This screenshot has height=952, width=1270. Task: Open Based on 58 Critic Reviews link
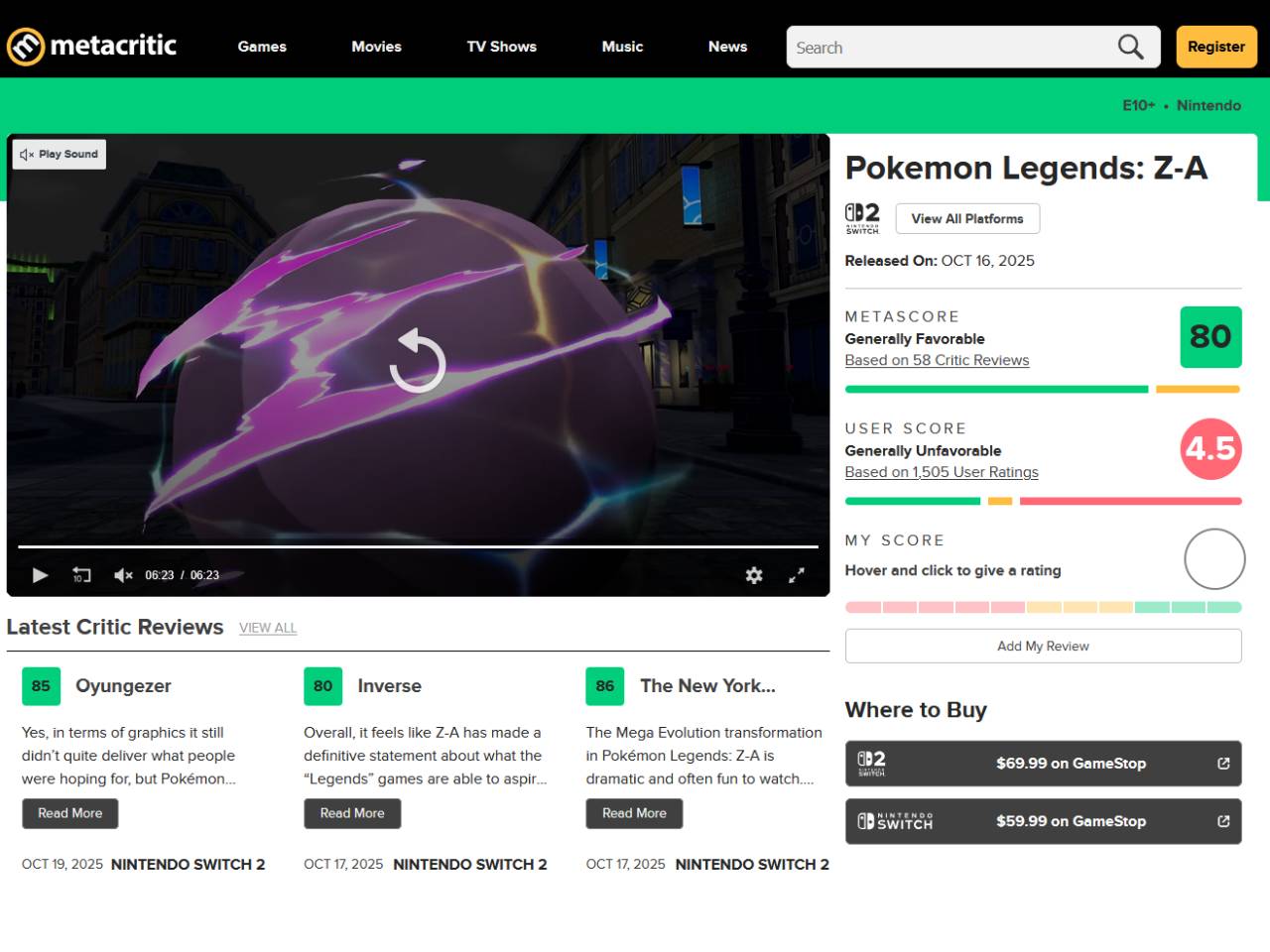point(937,360)
